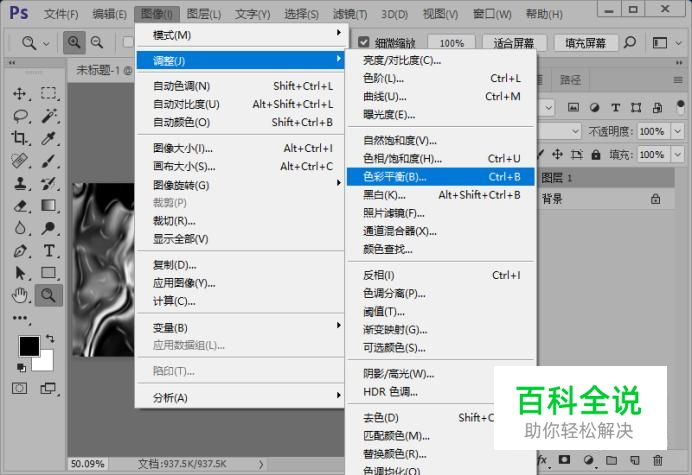Edit the Opacity 100% field
The width and height of the screenshot is (692, 475).
coord(654,132)
